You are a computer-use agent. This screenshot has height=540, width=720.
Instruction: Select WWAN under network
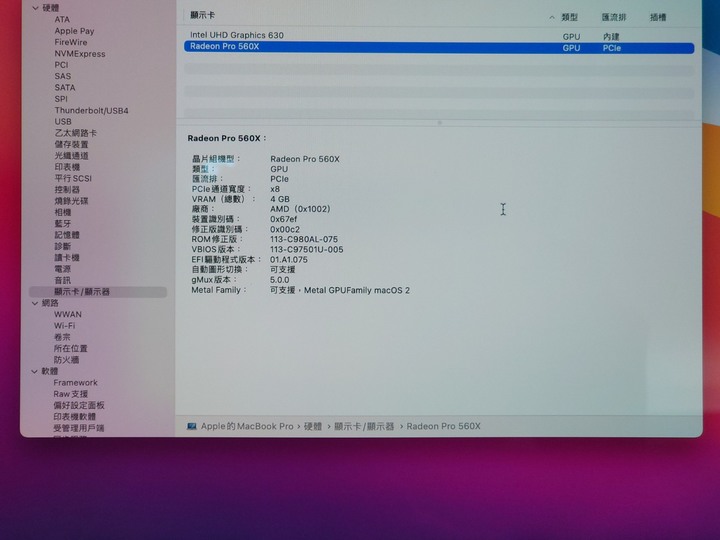[x=68, y=315]
